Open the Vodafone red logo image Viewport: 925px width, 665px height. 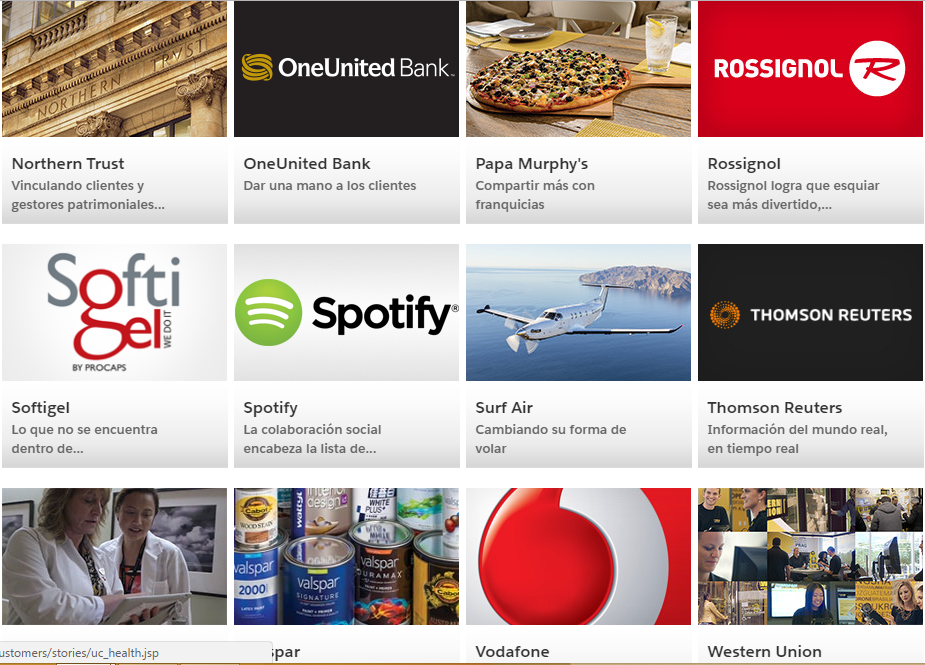[578, 556]
